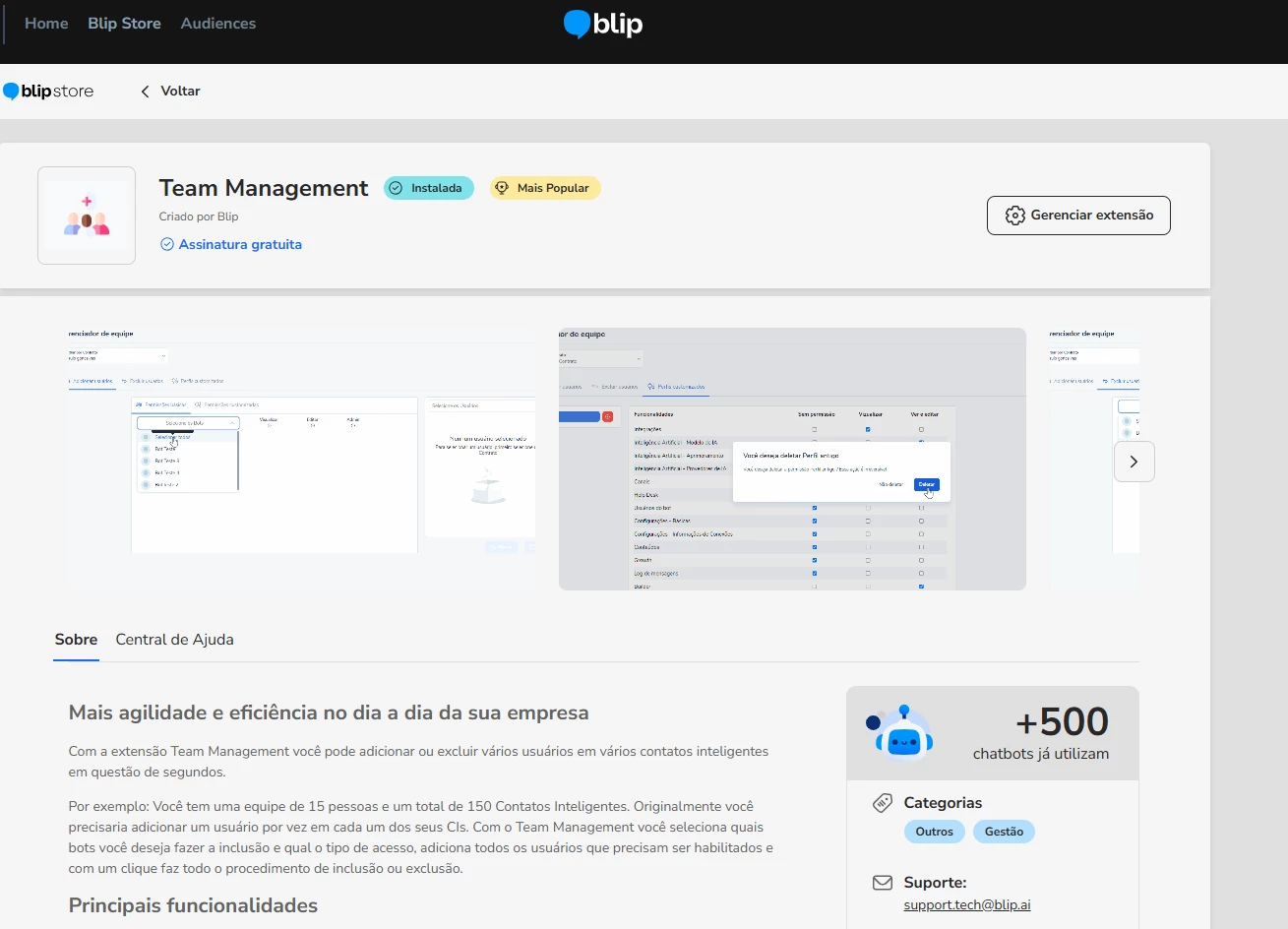Click the Suporte envelope icon

point(883,883)
